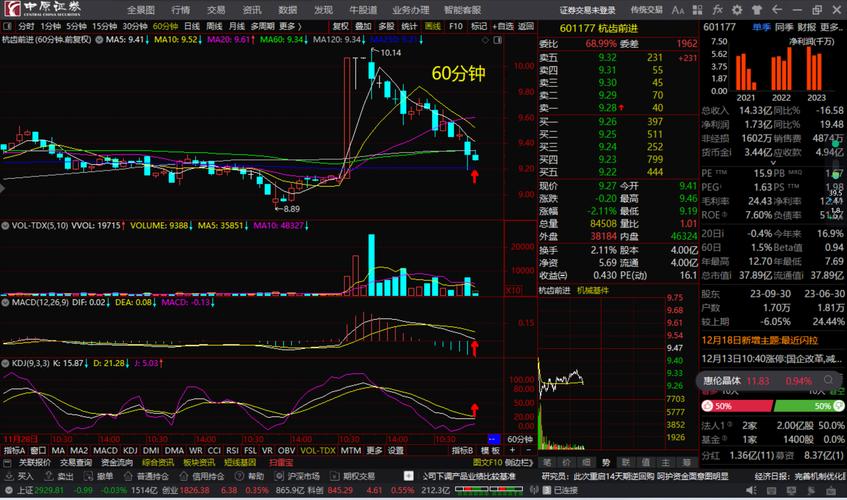This screenshot has width=847, height=500.
Task: Change skin with the shirt icon
Action: pos(757,10)
